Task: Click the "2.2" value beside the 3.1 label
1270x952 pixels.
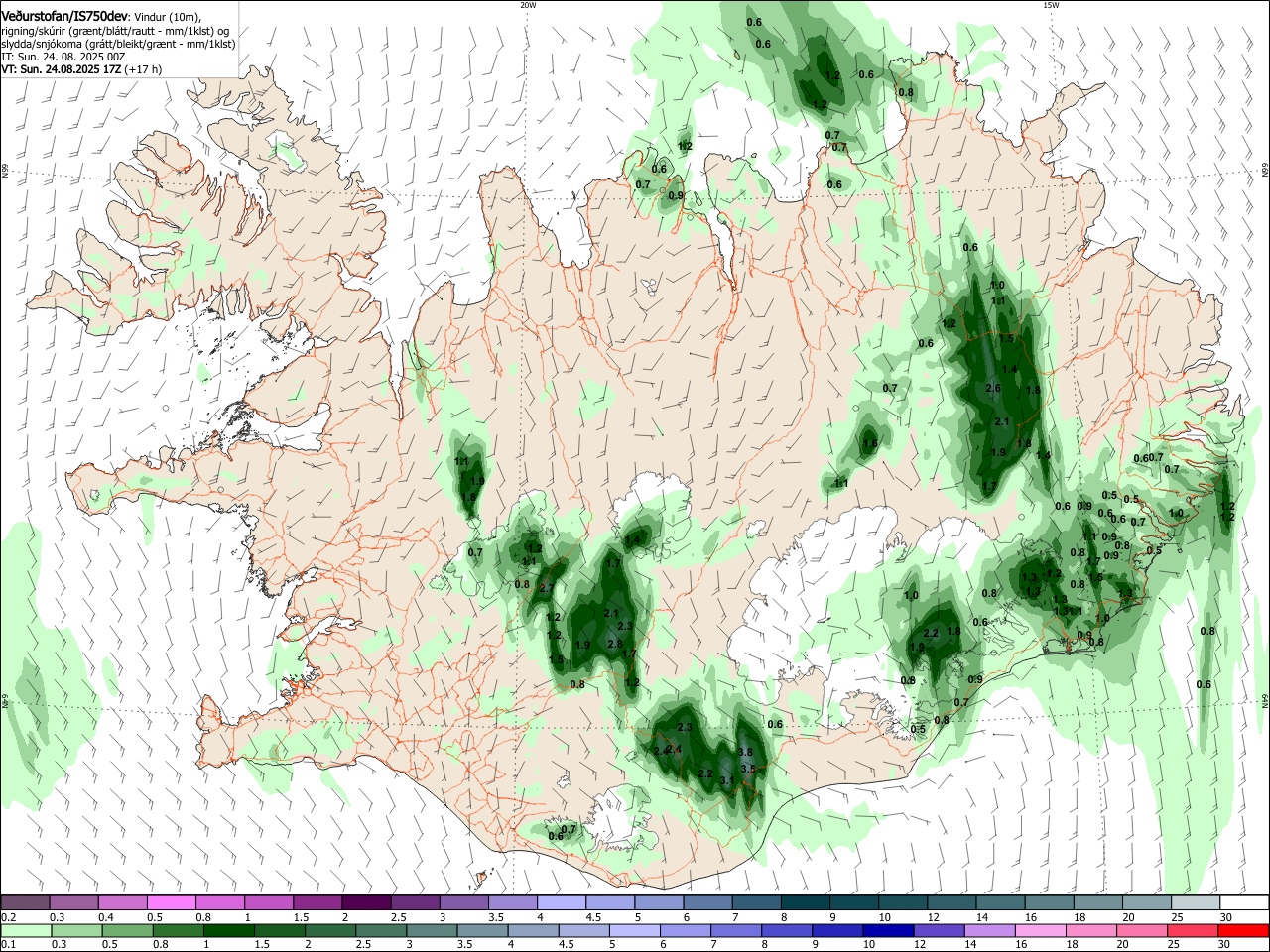Action: (705, 773)
